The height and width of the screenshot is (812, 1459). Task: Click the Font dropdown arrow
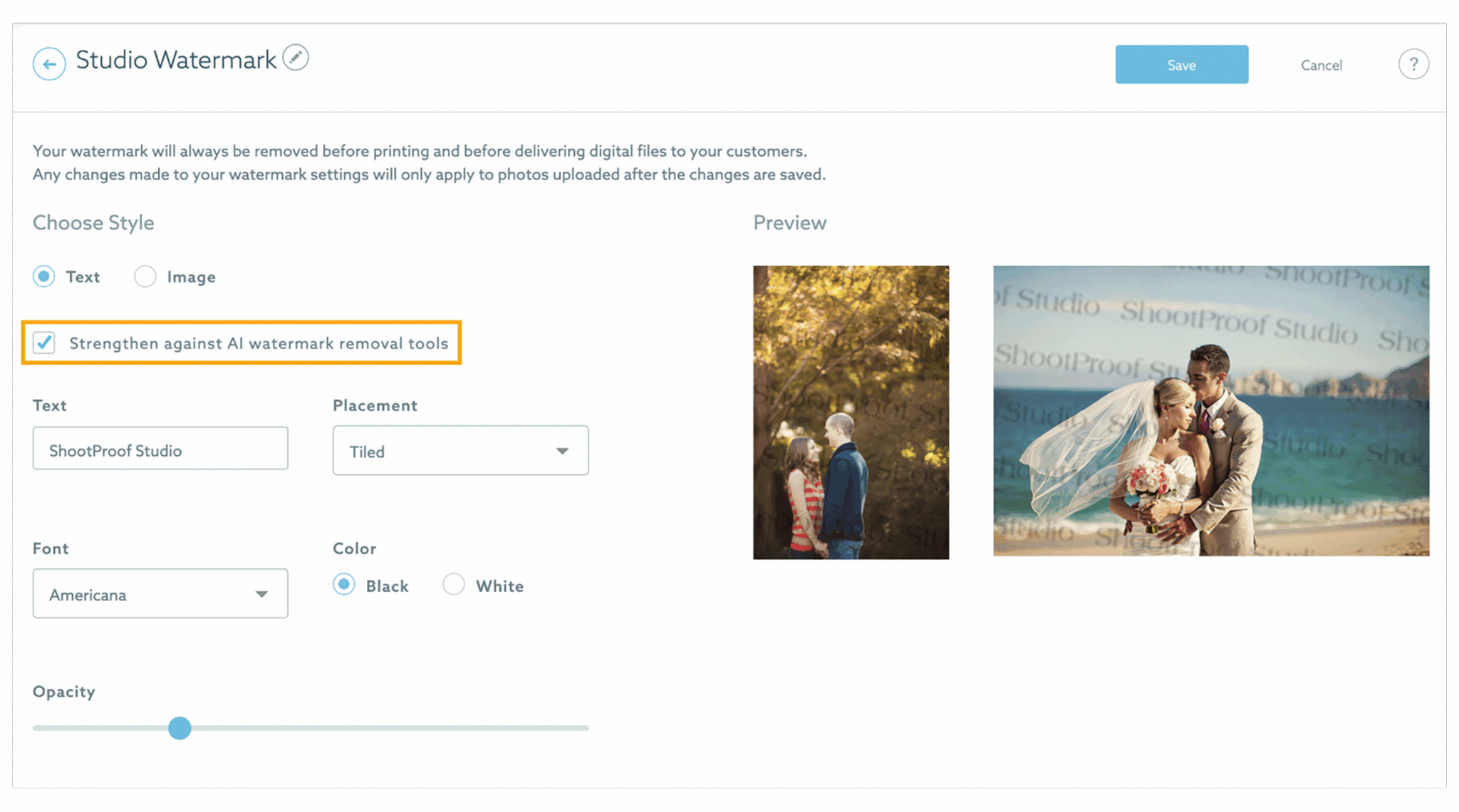coord(261,594)
